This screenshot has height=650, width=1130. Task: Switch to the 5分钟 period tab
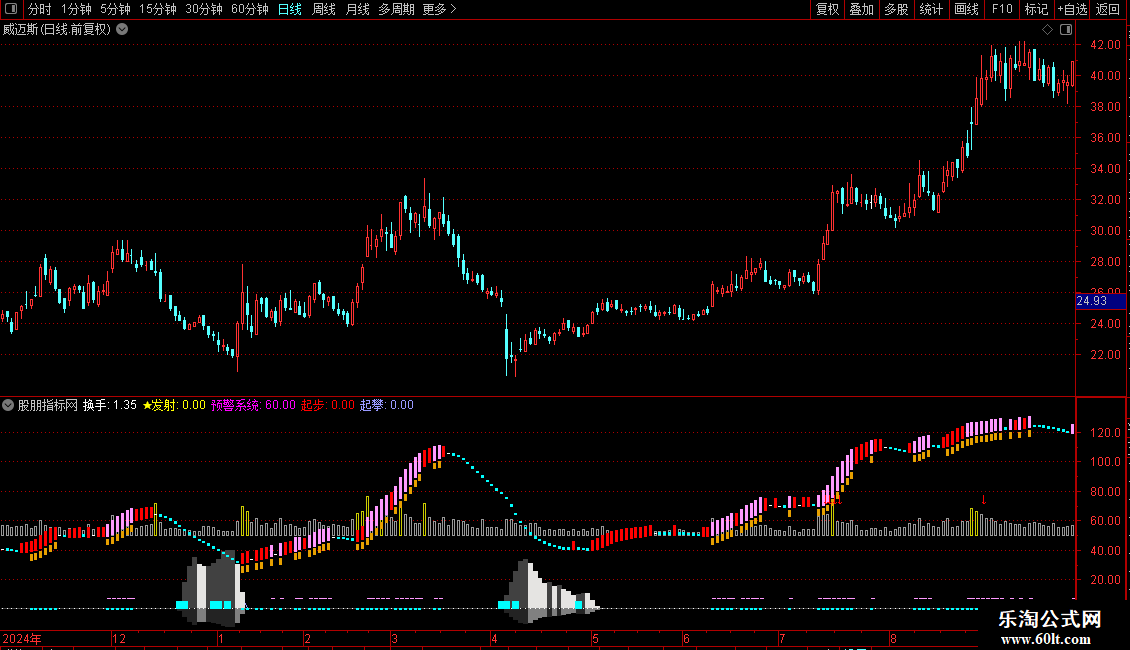tap(115, 9)
